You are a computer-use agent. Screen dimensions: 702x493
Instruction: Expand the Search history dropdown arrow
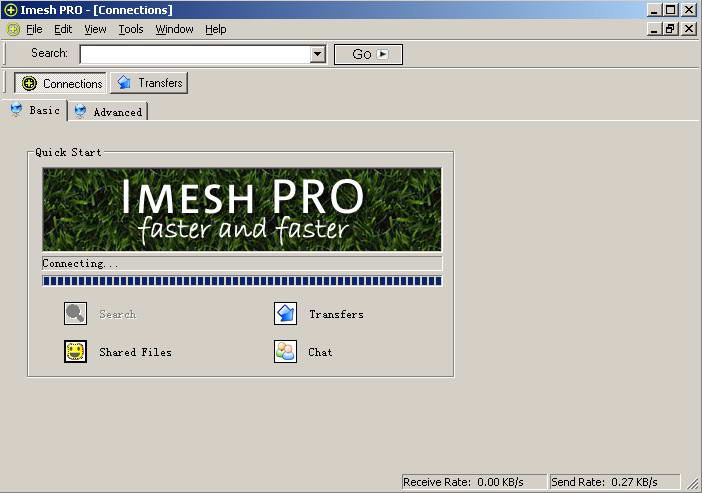pyautogui.click(x=317, y=54)
